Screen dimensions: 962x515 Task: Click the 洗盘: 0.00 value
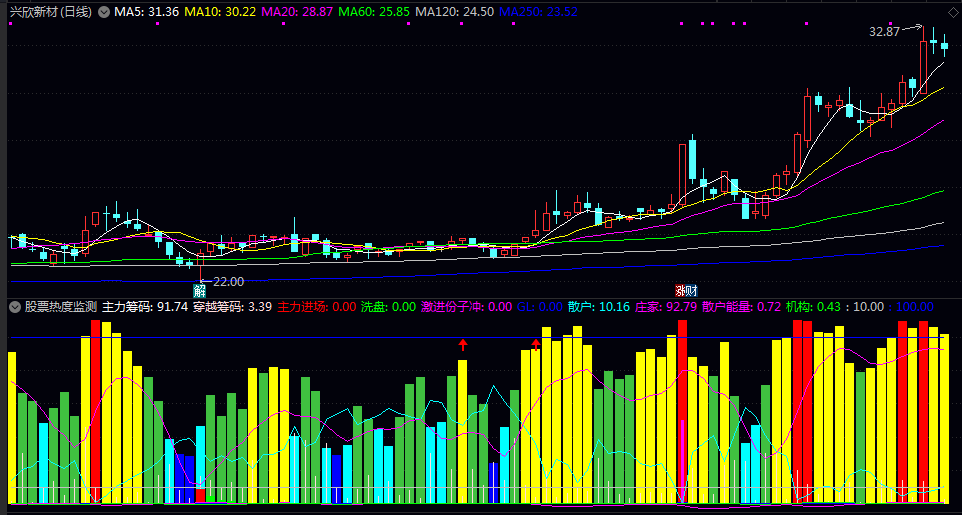tap(388, 308)
